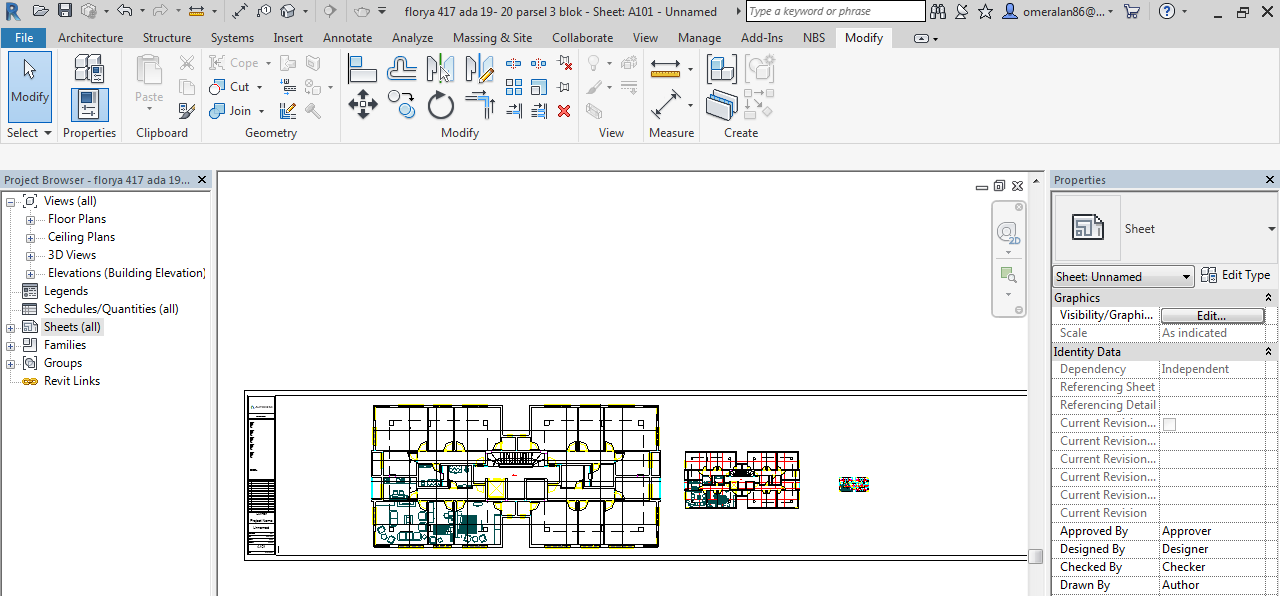
Task: Open the Type Properties icon
Action: click(x=89, y=70)
